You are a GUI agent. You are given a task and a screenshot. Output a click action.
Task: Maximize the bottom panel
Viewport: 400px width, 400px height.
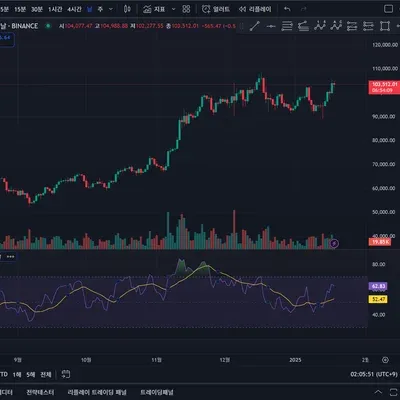pos(394,392)
